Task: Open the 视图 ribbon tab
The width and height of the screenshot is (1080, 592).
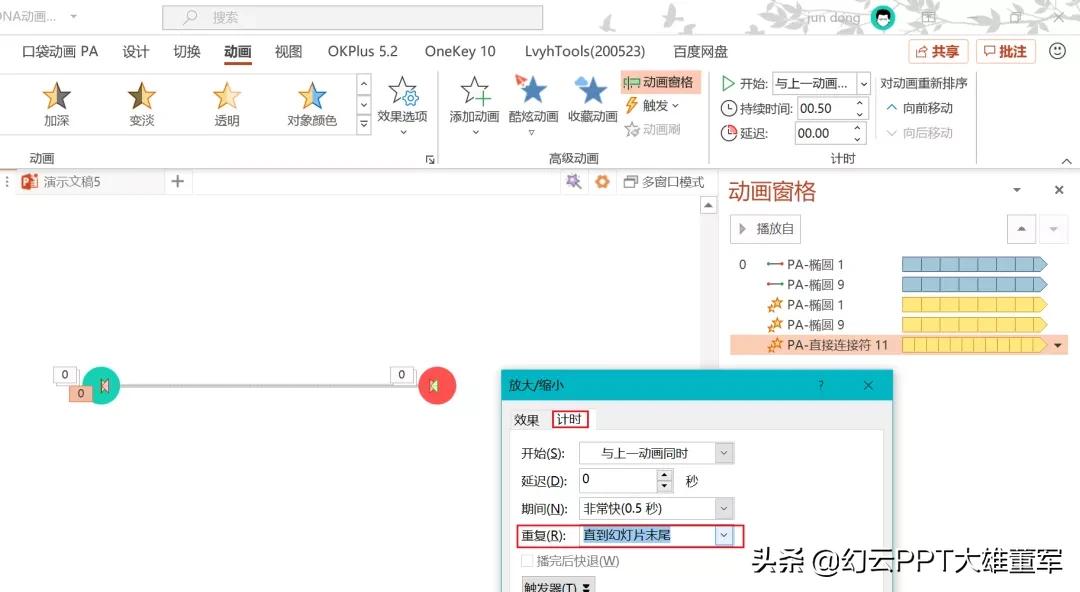Action: [x=288, y=51]
